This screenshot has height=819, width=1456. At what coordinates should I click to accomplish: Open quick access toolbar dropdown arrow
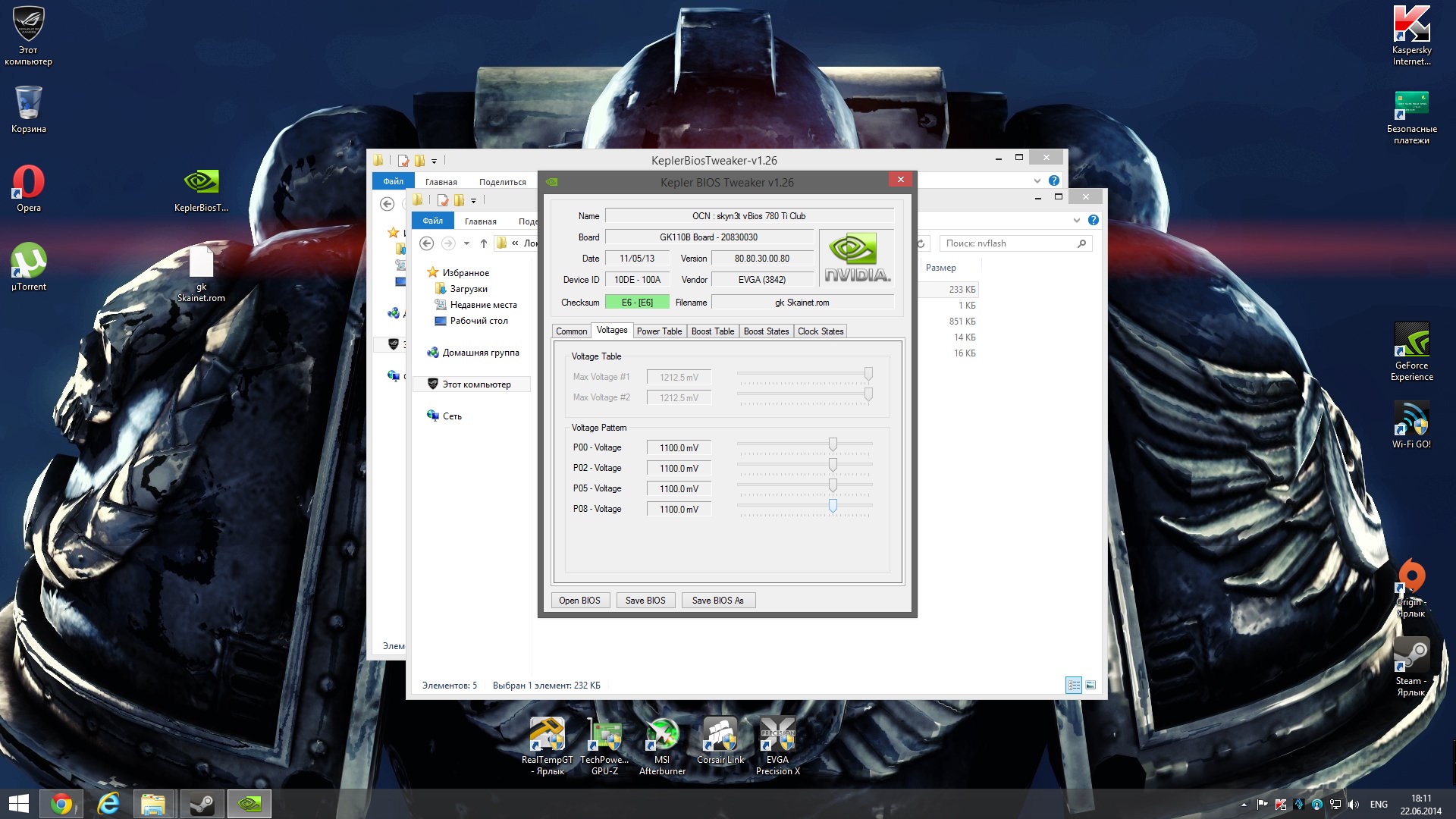point(473,200)
